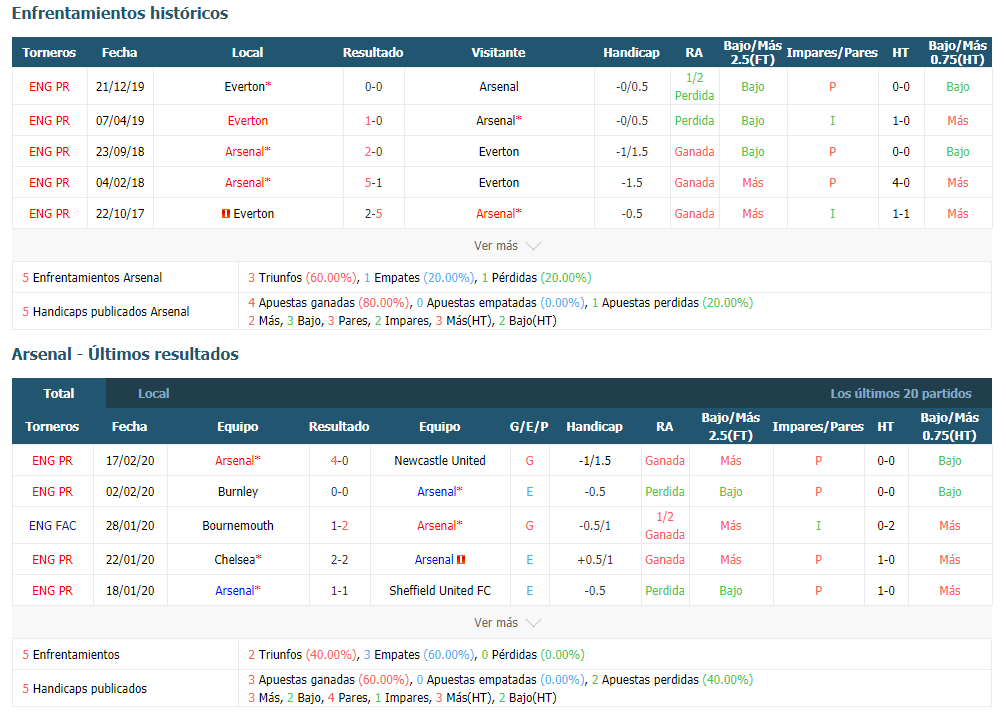Click Arsenal visitor on 21/12/19 row

tap(499, 87)
